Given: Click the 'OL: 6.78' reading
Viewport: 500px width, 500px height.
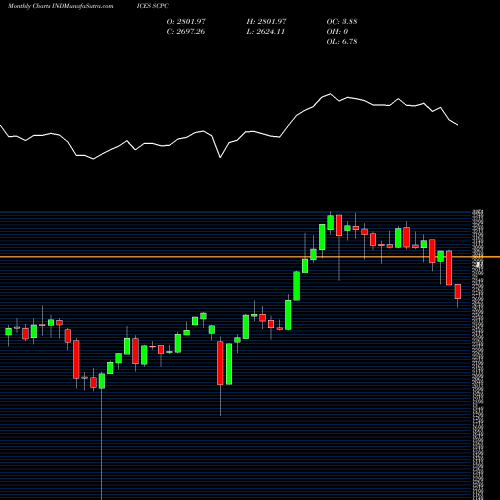Looking at the screenshot, I should pos(342,42).
